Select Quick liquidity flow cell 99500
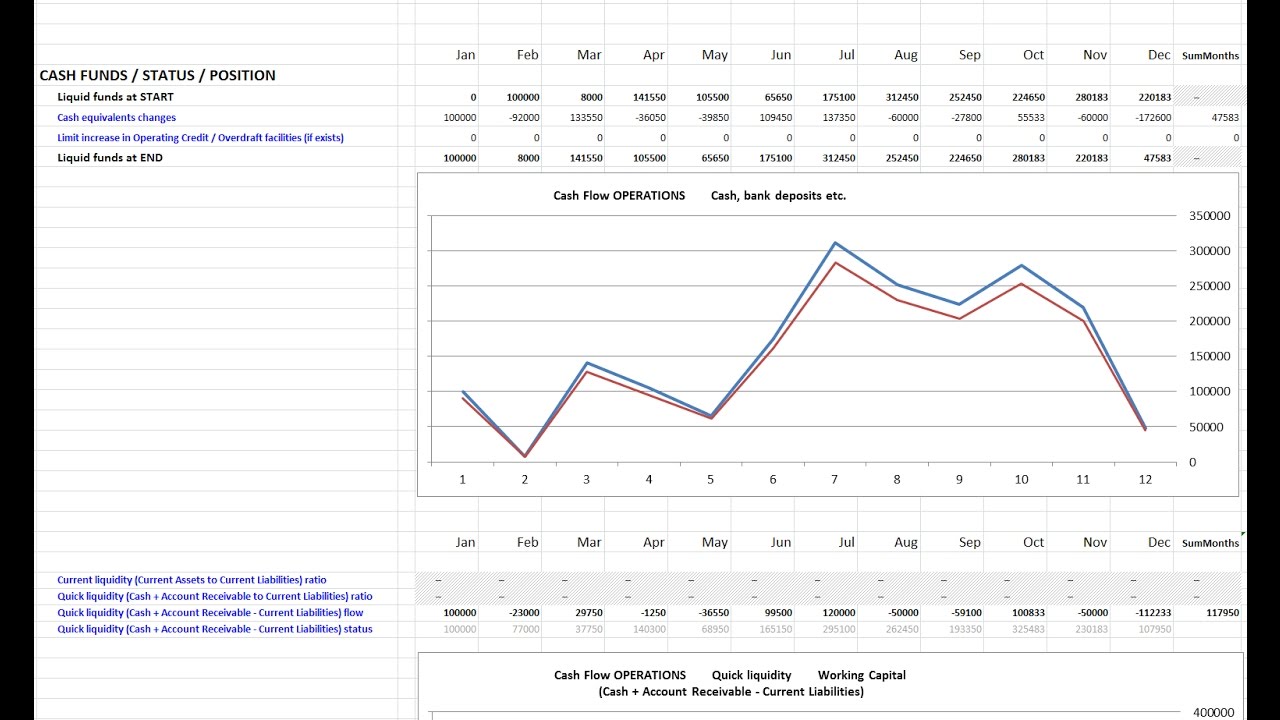 pyautogui.click(x=777, y=613)
